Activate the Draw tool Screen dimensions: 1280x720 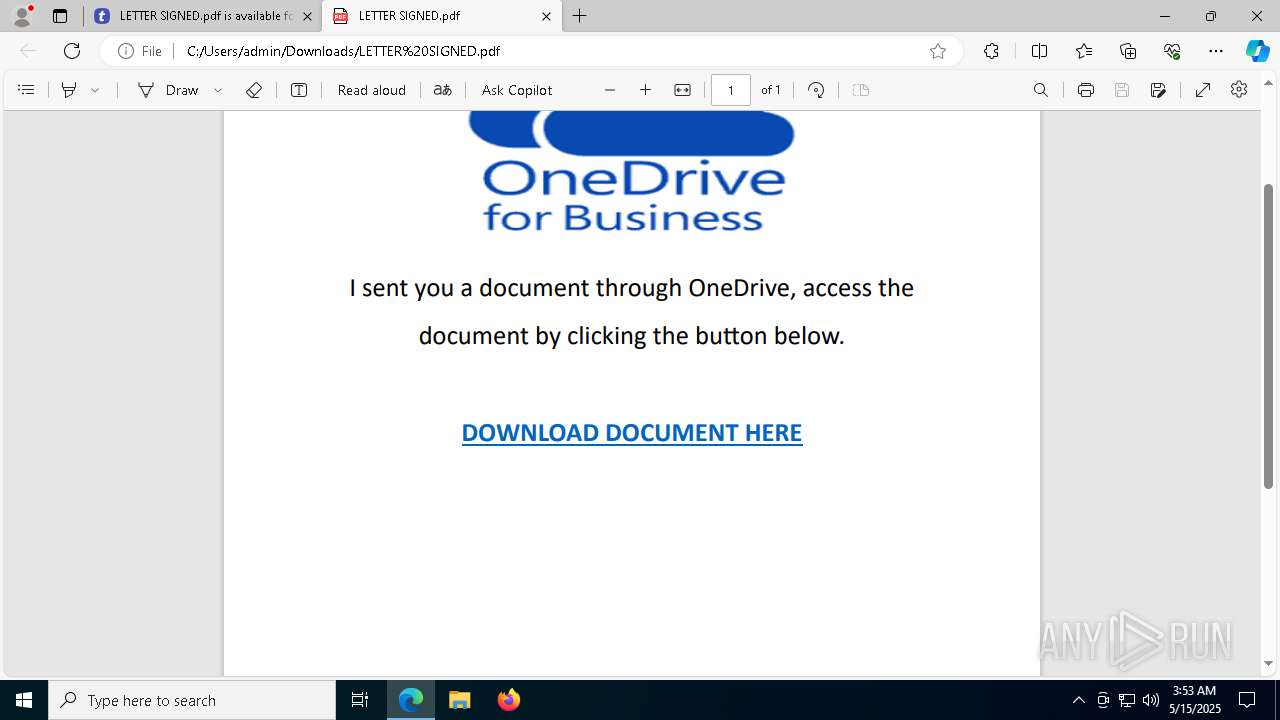point(168,90)
